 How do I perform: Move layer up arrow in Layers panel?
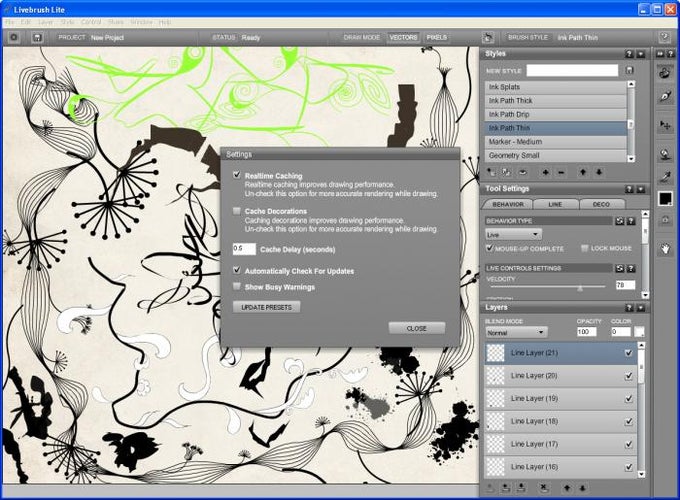(566, 488)
